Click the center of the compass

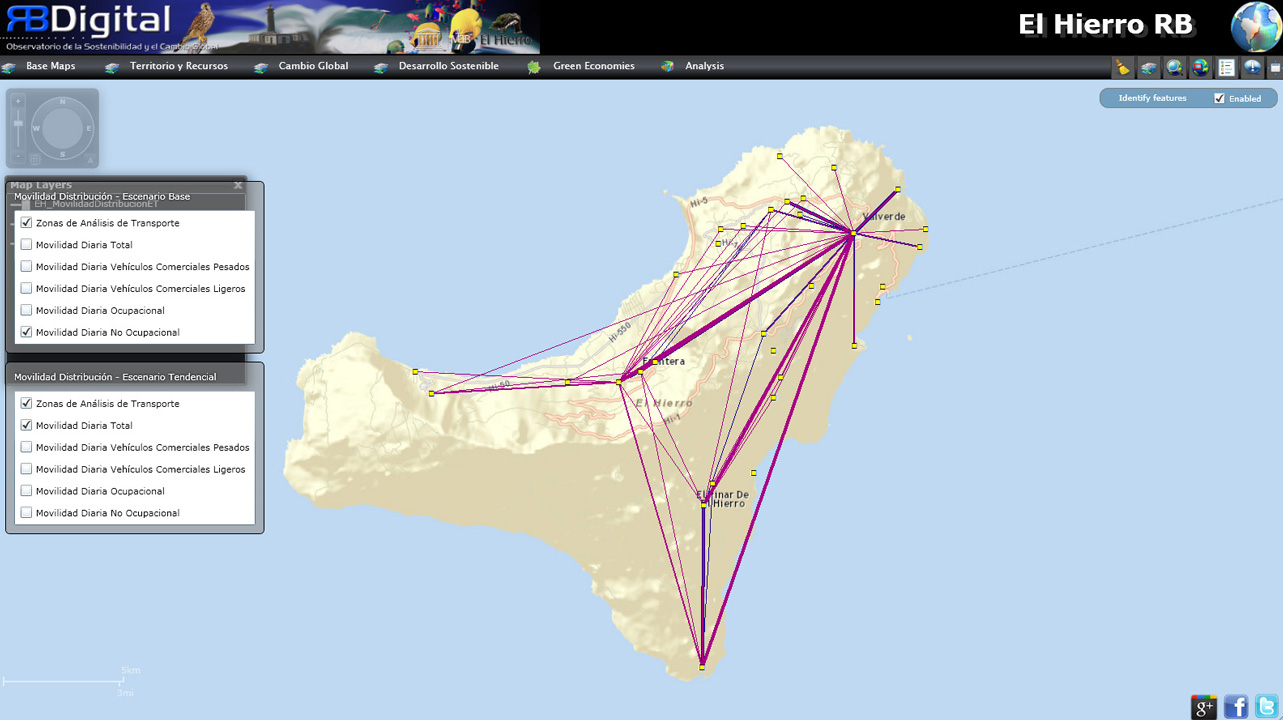63,128
